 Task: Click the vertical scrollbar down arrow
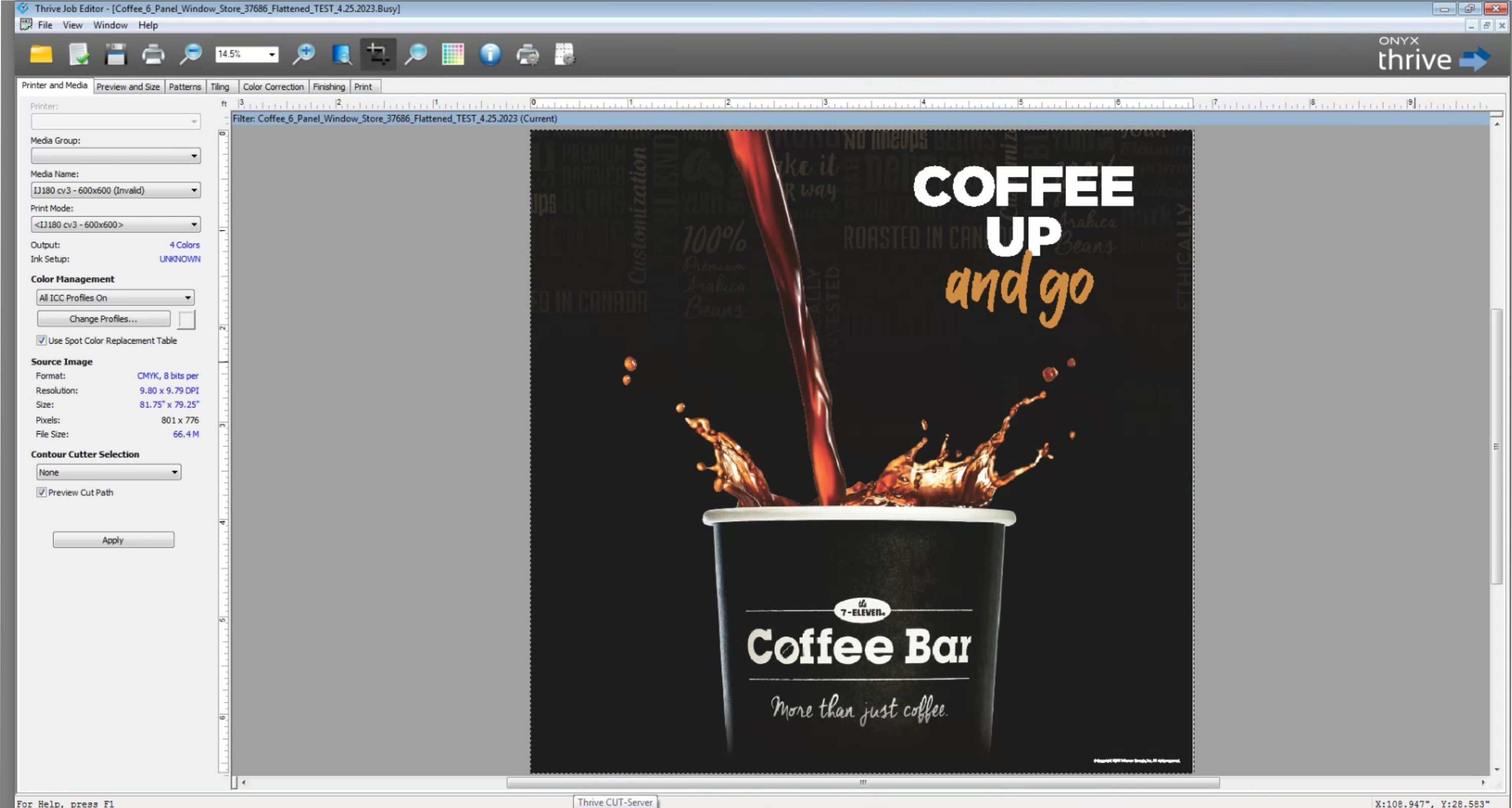[x=1497, y=769]
